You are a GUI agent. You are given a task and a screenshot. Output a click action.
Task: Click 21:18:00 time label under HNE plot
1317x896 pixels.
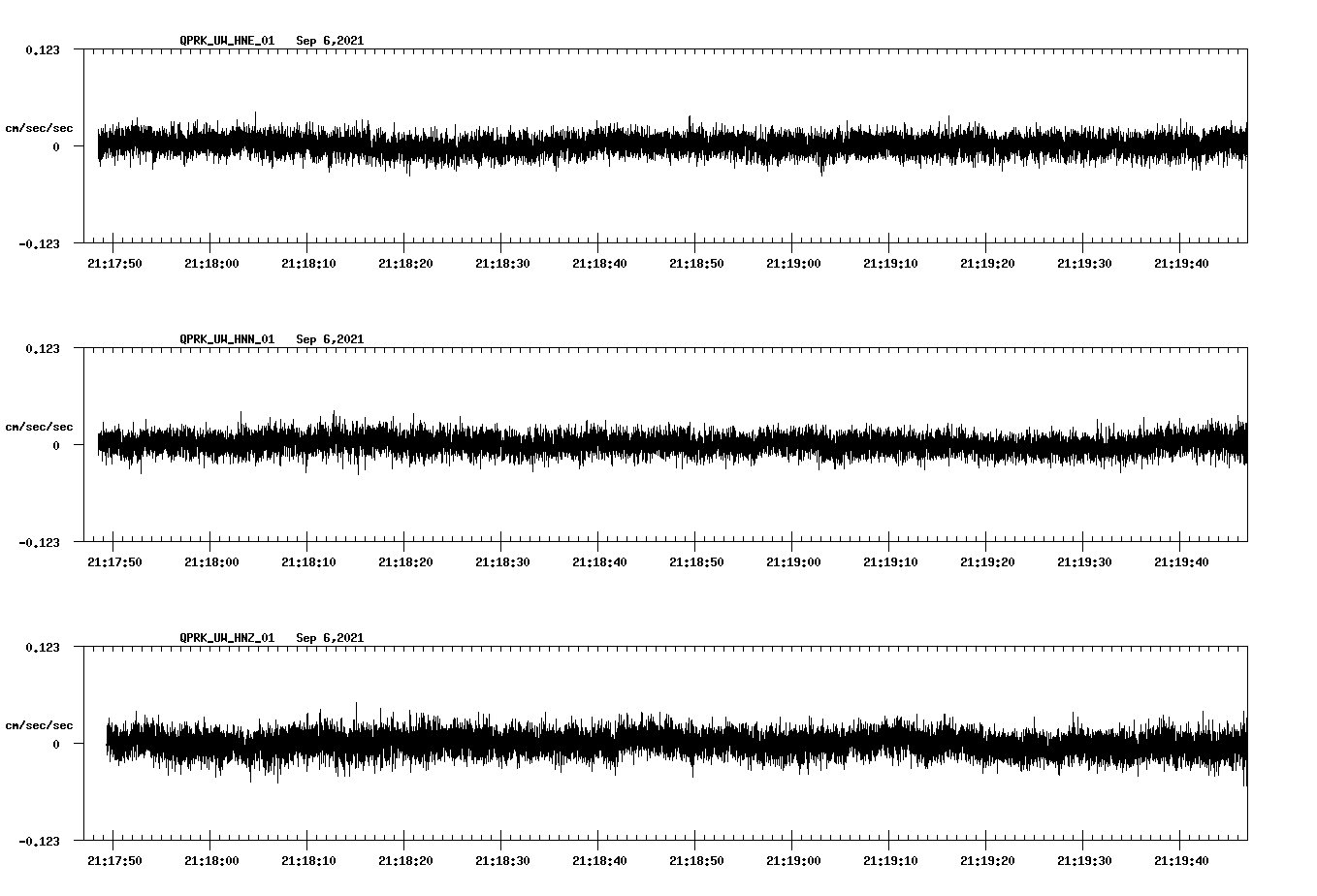211,264
